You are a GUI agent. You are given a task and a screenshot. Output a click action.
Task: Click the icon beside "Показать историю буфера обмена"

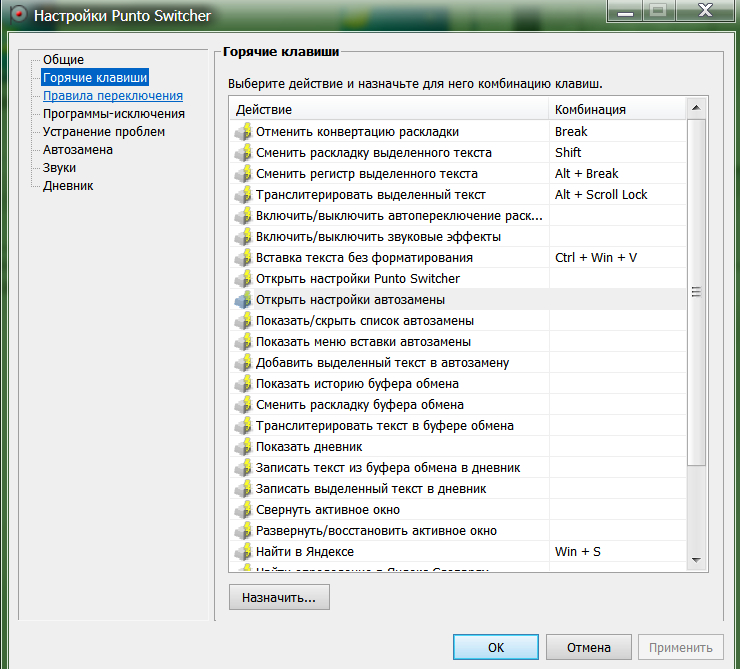[243, 384]
